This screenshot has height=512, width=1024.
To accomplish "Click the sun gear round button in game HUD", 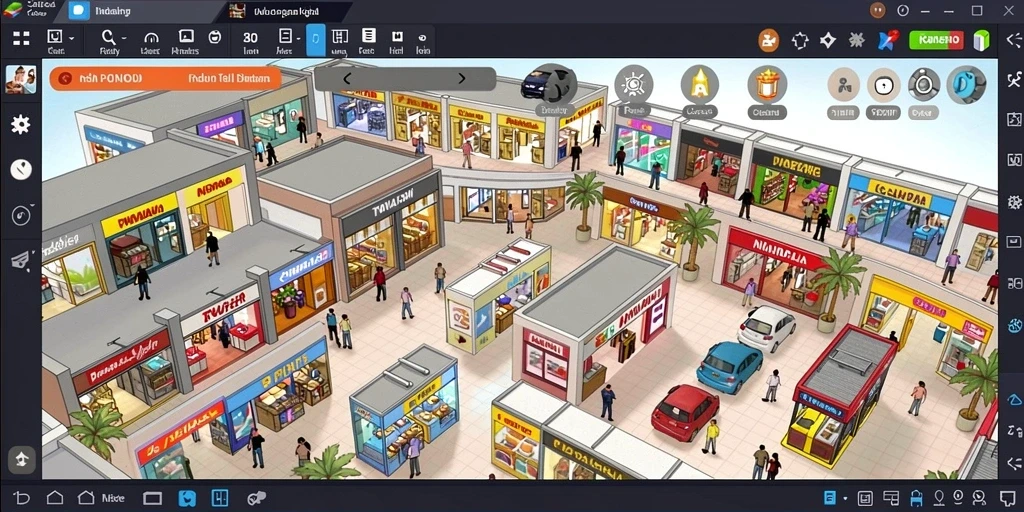I will (x=633, y=84).
